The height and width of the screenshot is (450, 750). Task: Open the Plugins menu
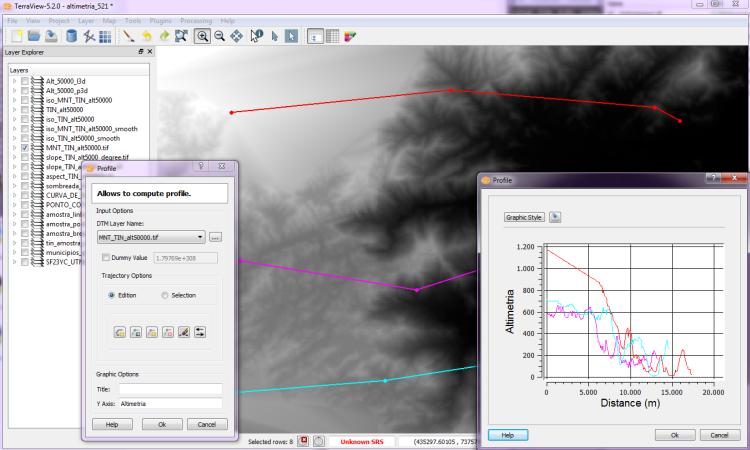click(x=161, y=20)
